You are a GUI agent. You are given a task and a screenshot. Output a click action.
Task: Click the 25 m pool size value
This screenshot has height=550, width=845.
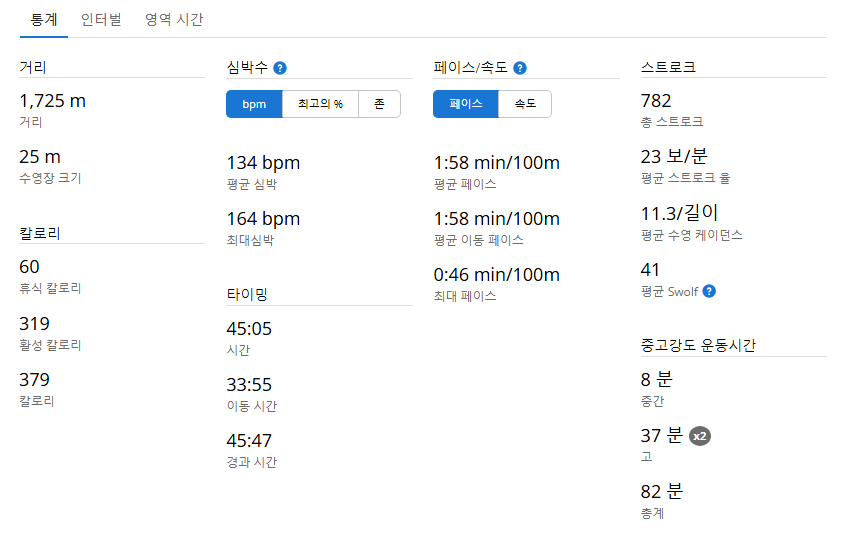click(x=40, y=157)
